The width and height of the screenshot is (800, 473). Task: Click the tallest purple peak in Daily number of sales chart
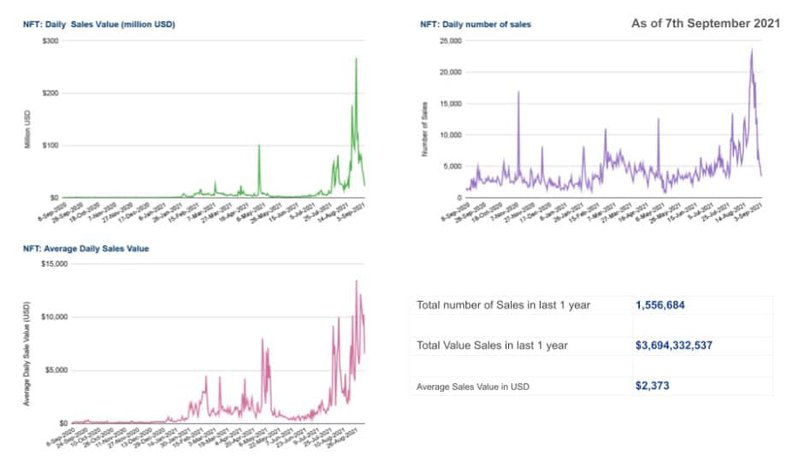point(752,50)
